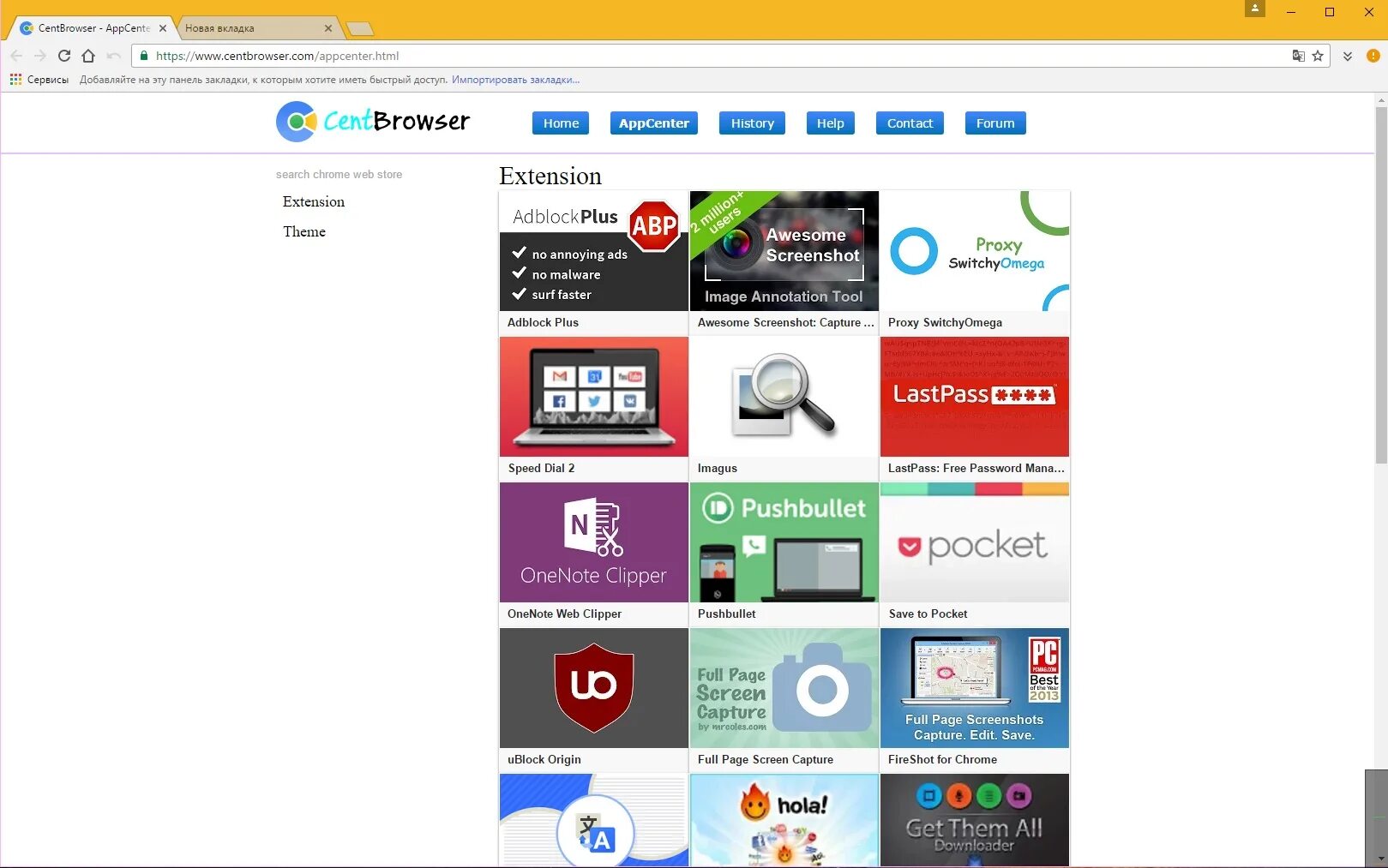This screenshot has width=1388, height=868.
Task: Open the Imagus magnifier thumbnail
Action: [784, 397]
